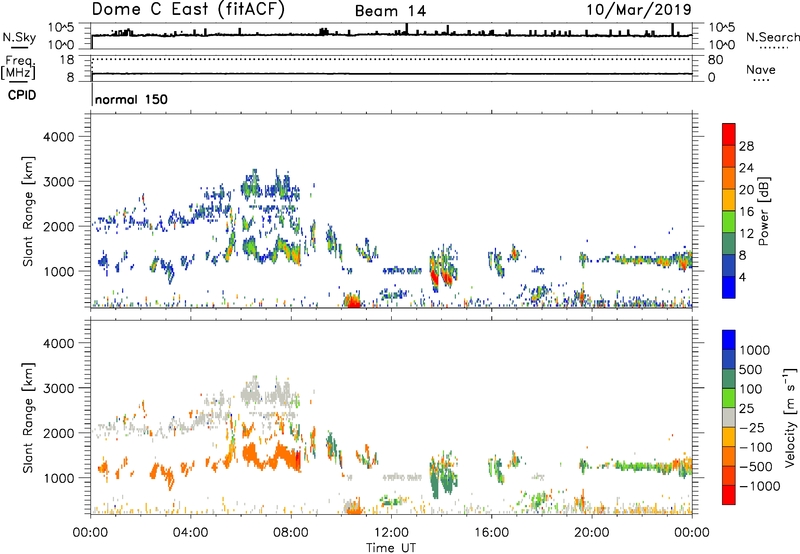Click the "16" label on the Power colorbar
Viewport: 800px width, 554px height.
point(746,212)
